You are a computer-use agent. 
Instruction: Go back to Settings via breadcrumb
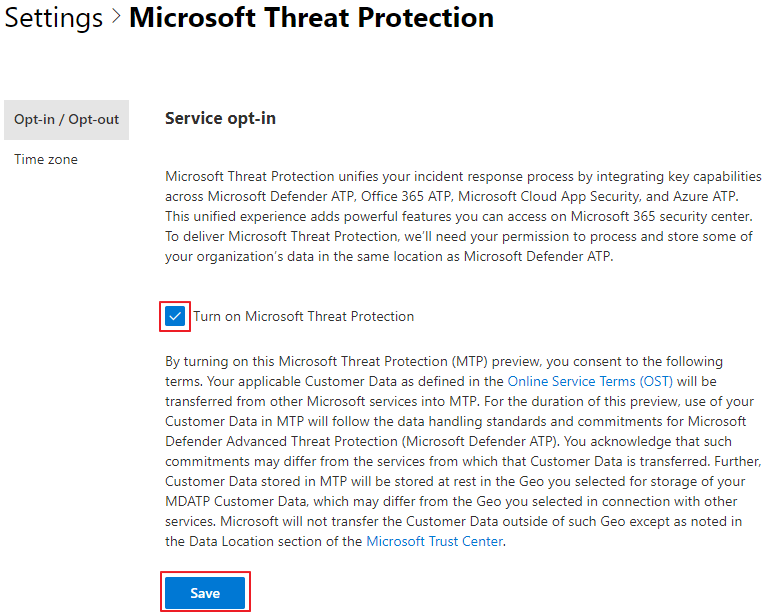(53, 18)
